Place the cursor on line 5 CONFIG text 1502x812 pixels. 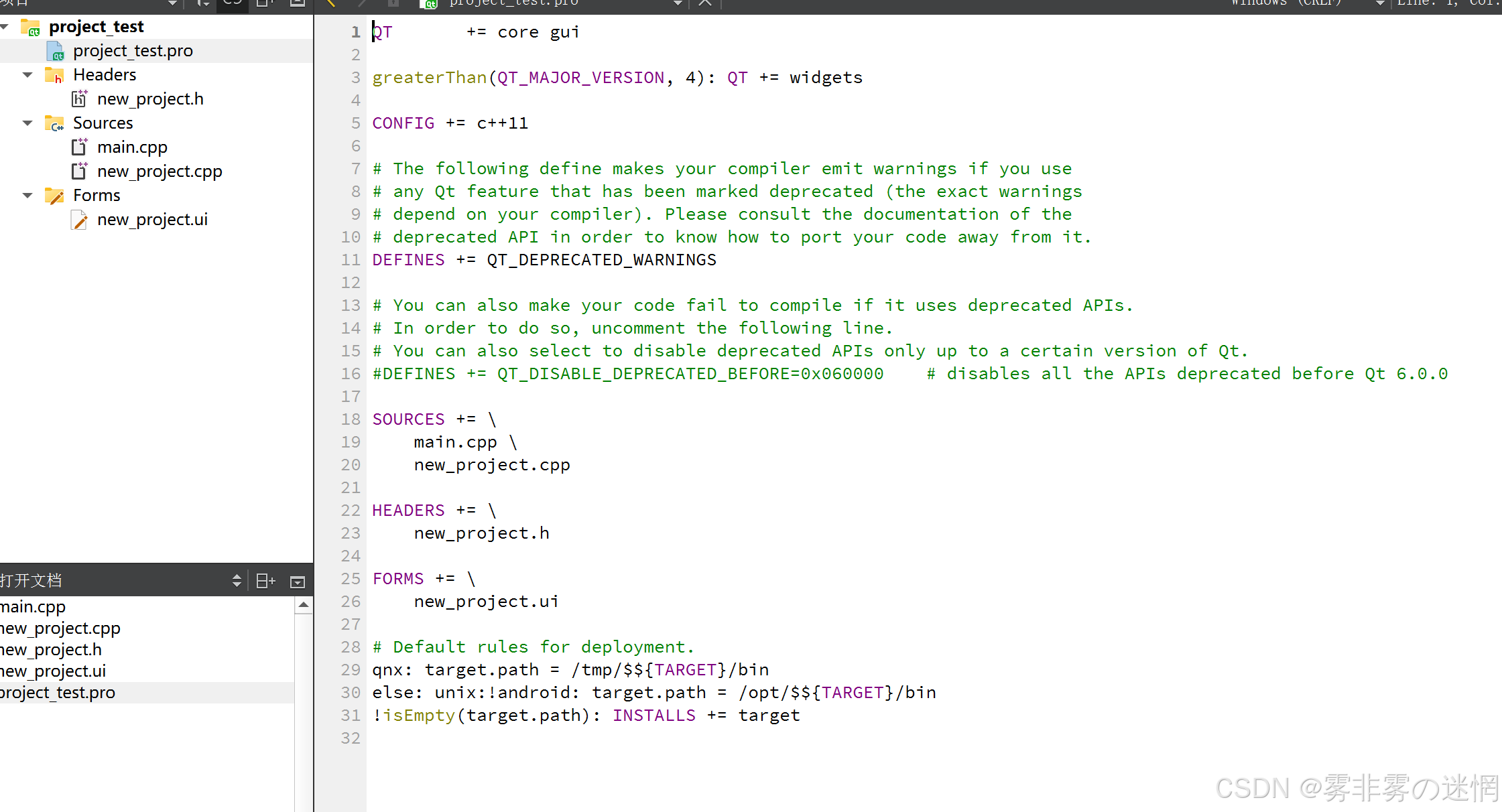pos(403,123)
